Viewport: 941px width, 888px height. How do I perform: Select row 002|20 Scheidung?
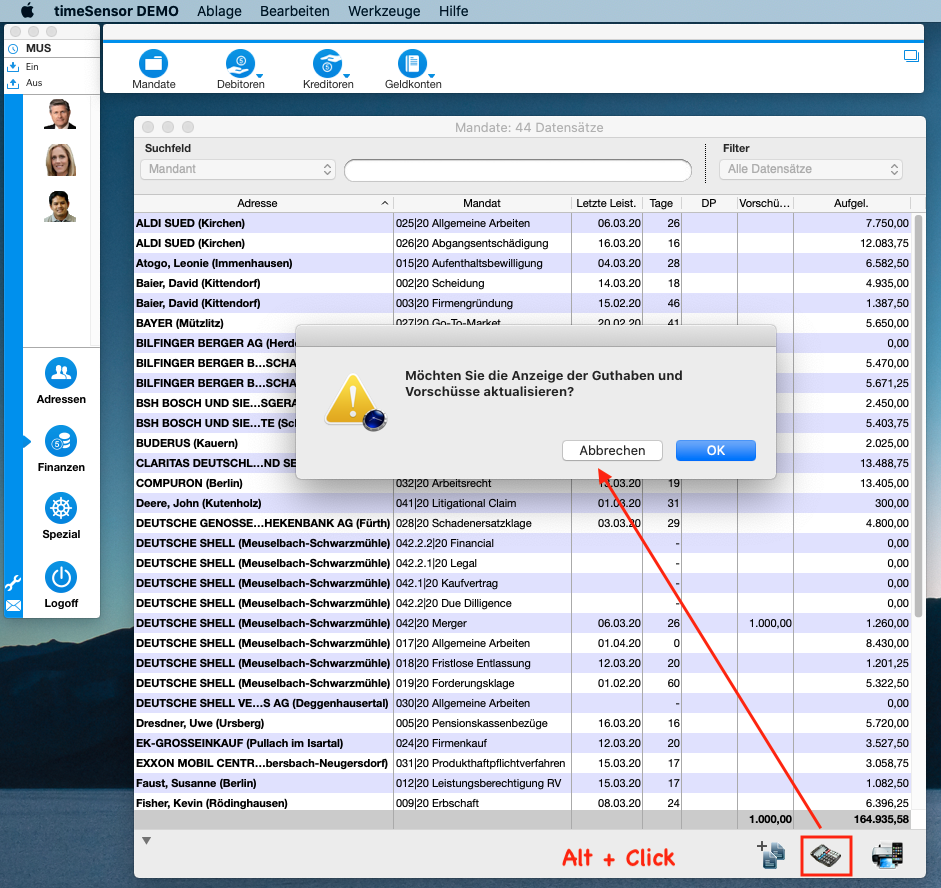tap(523, 283)
